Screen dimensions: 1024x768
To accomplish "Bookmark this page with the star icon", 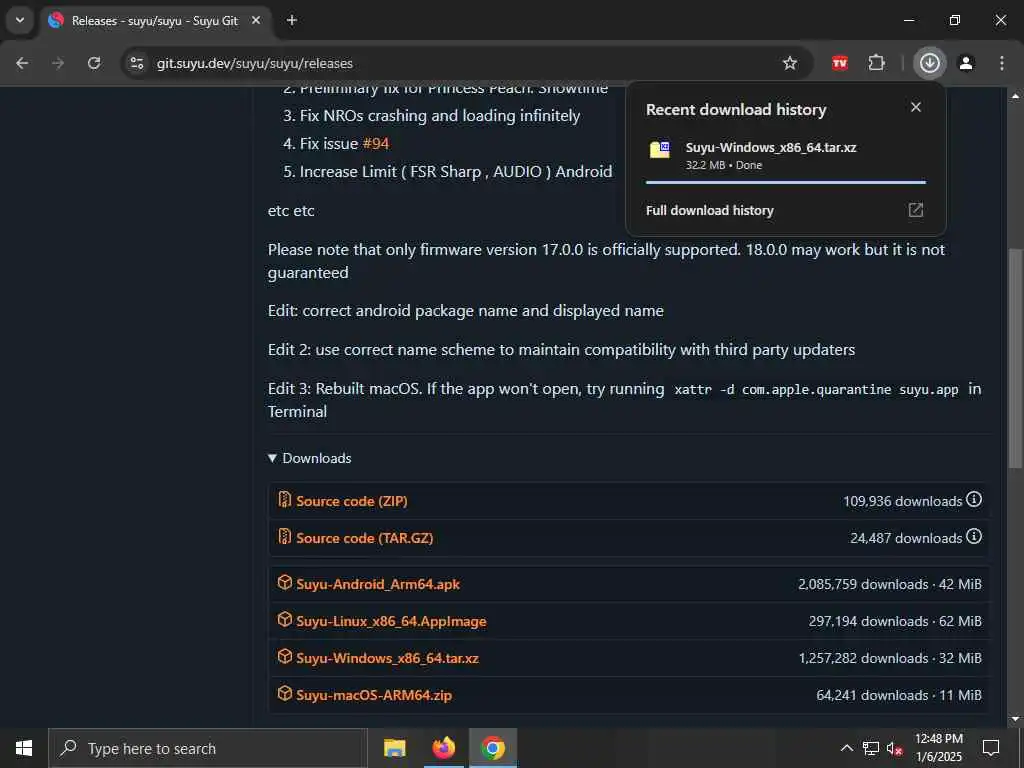I will tap(790, 63).
